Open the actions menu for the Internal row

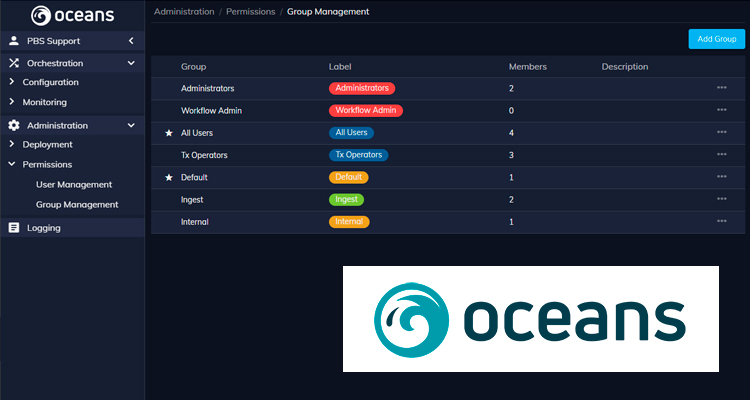722,221
